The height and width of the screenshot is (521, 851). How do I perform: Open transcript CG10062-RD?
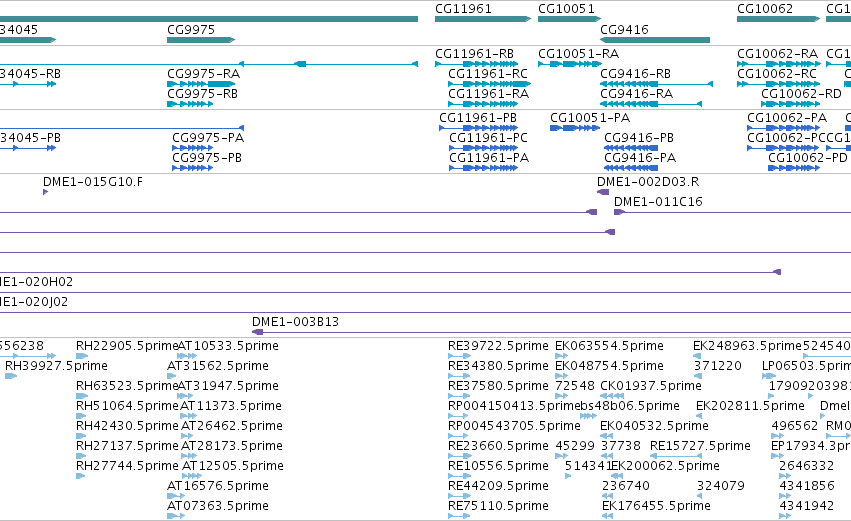point(790,104)
